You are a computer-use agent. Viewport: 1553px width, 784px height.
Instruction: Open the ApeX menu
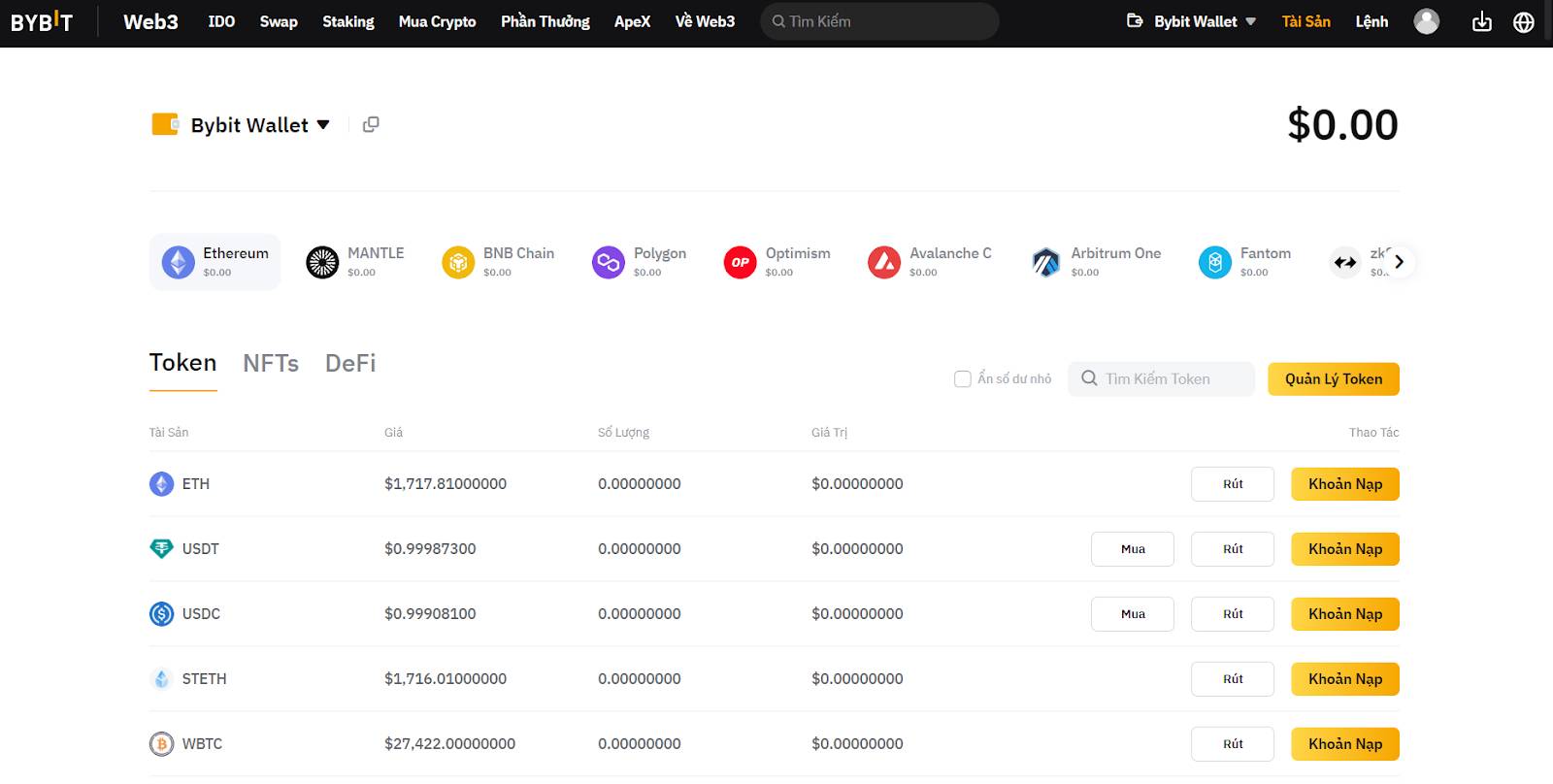pos(632,21)
